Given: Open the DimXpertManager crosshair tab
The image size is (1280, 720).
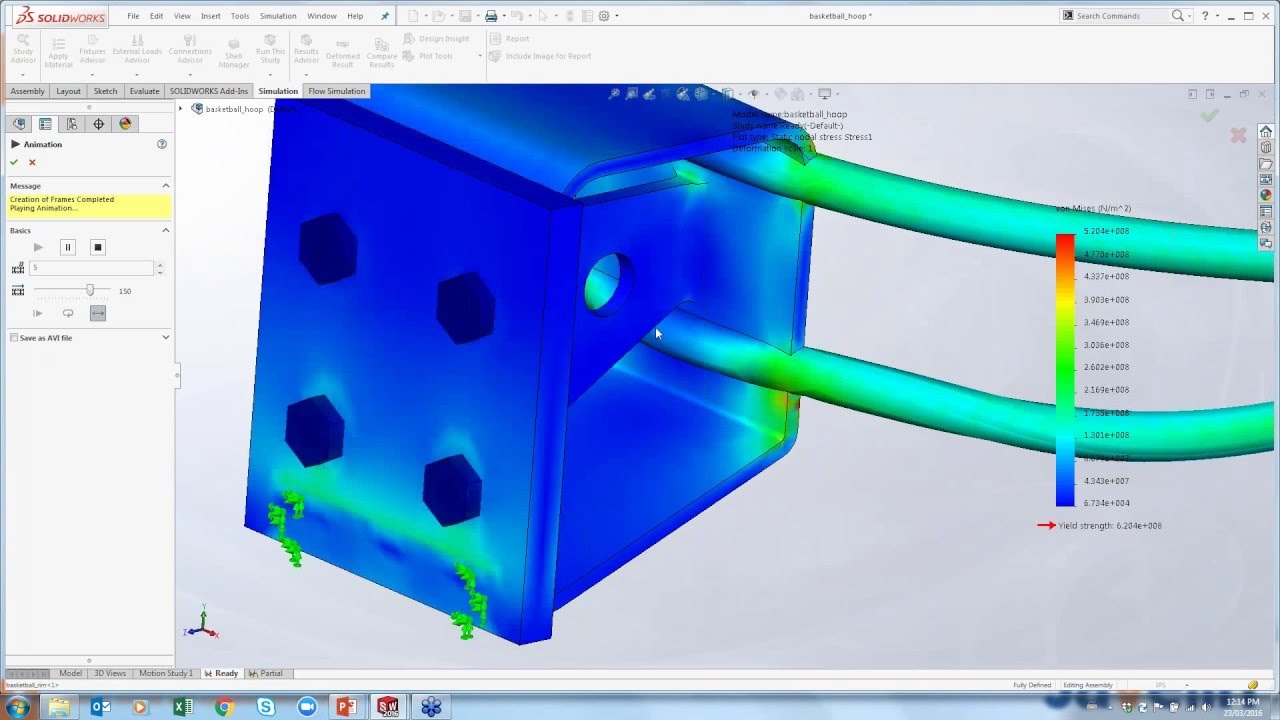Looking at the screenshot, I should (x=98, y=124).
